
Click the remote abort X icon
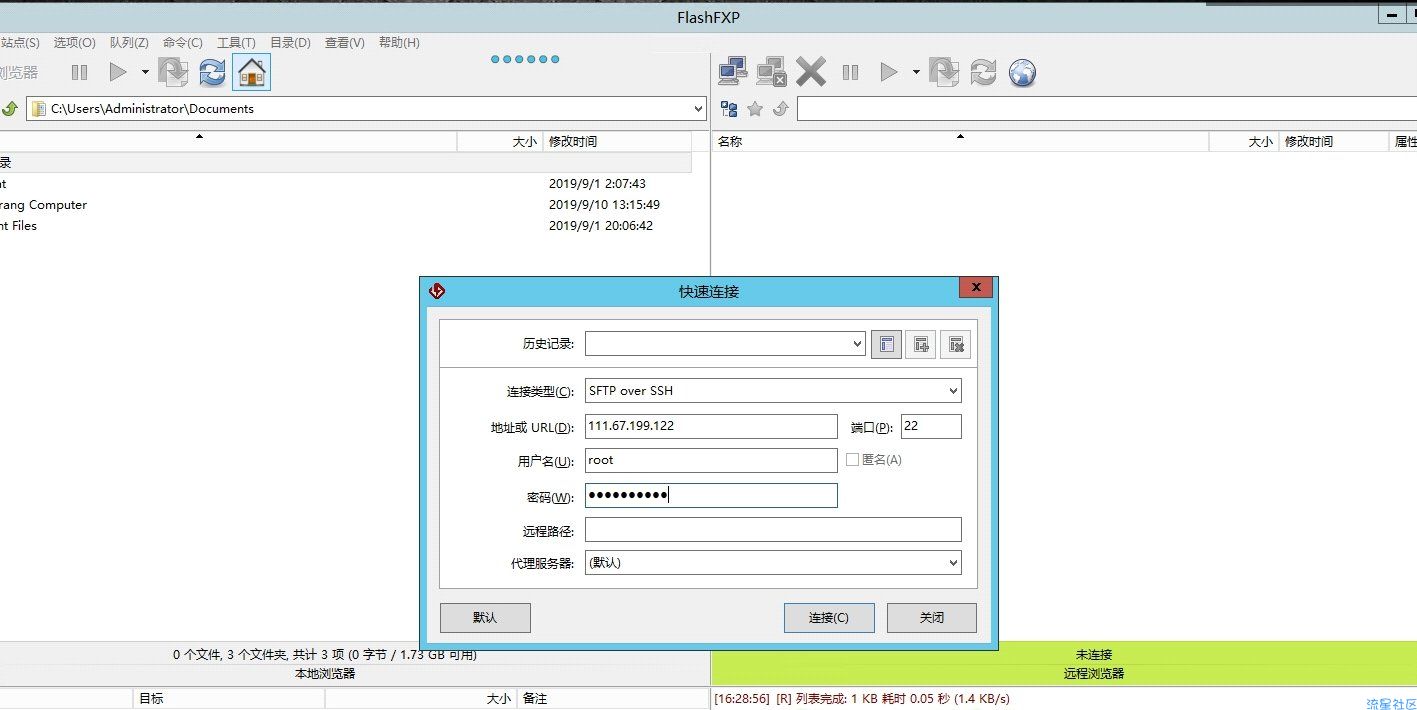tap(811, 72)
